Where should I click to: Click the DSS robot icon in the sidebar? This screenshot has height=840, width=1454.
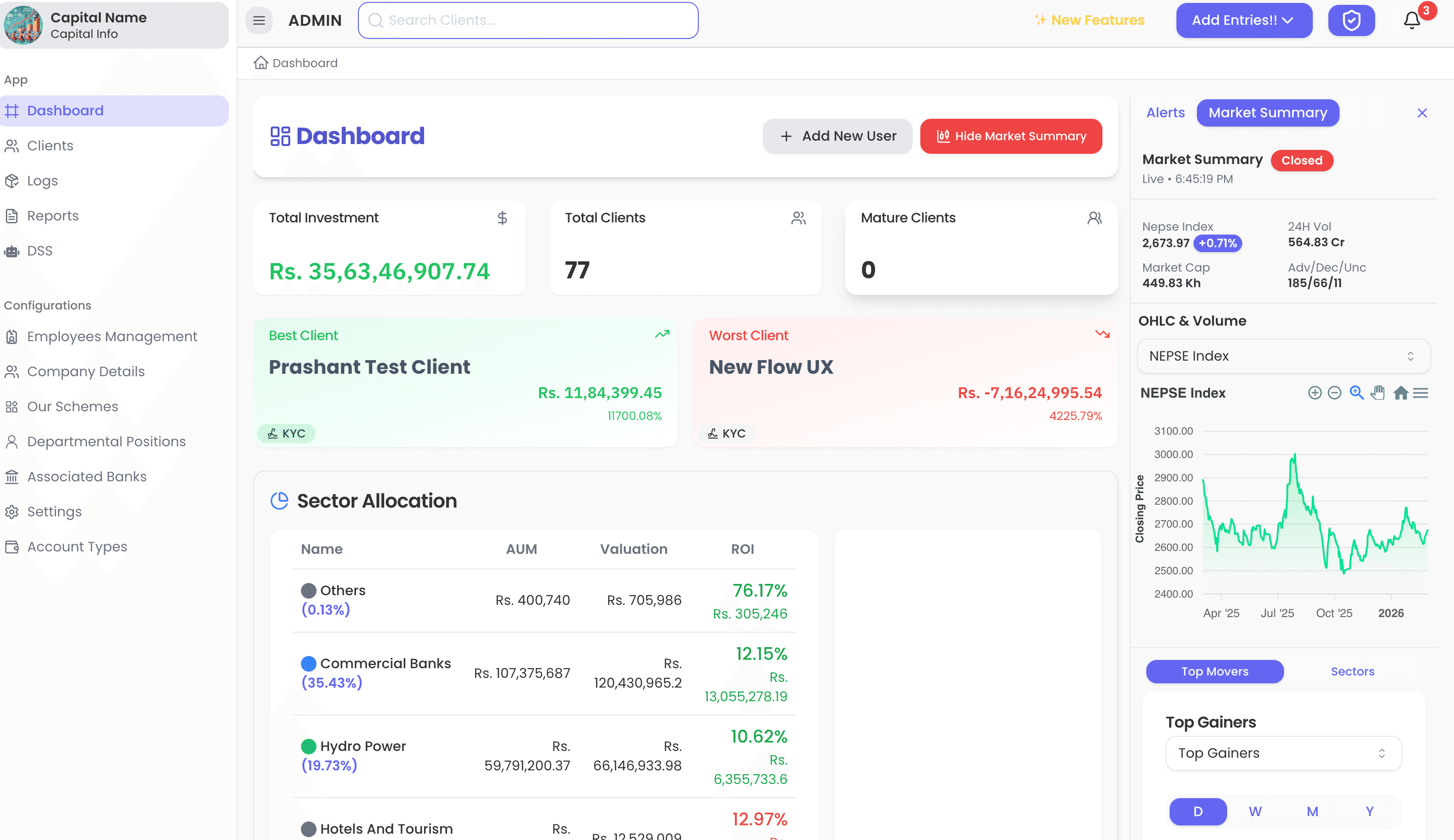(x=12, y=251)
